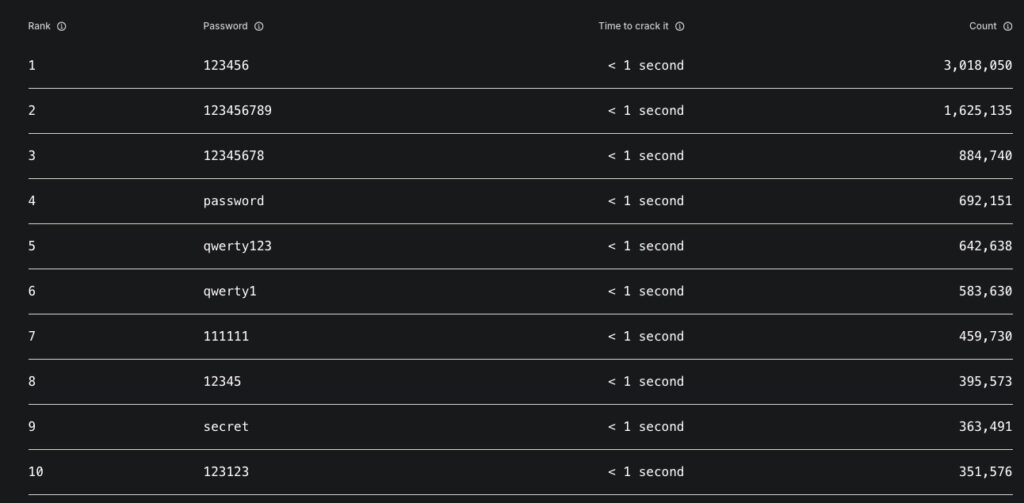Click the info icon beside Password header
The height and width of the screenshot is (503, 1024).
pos(259,27)
